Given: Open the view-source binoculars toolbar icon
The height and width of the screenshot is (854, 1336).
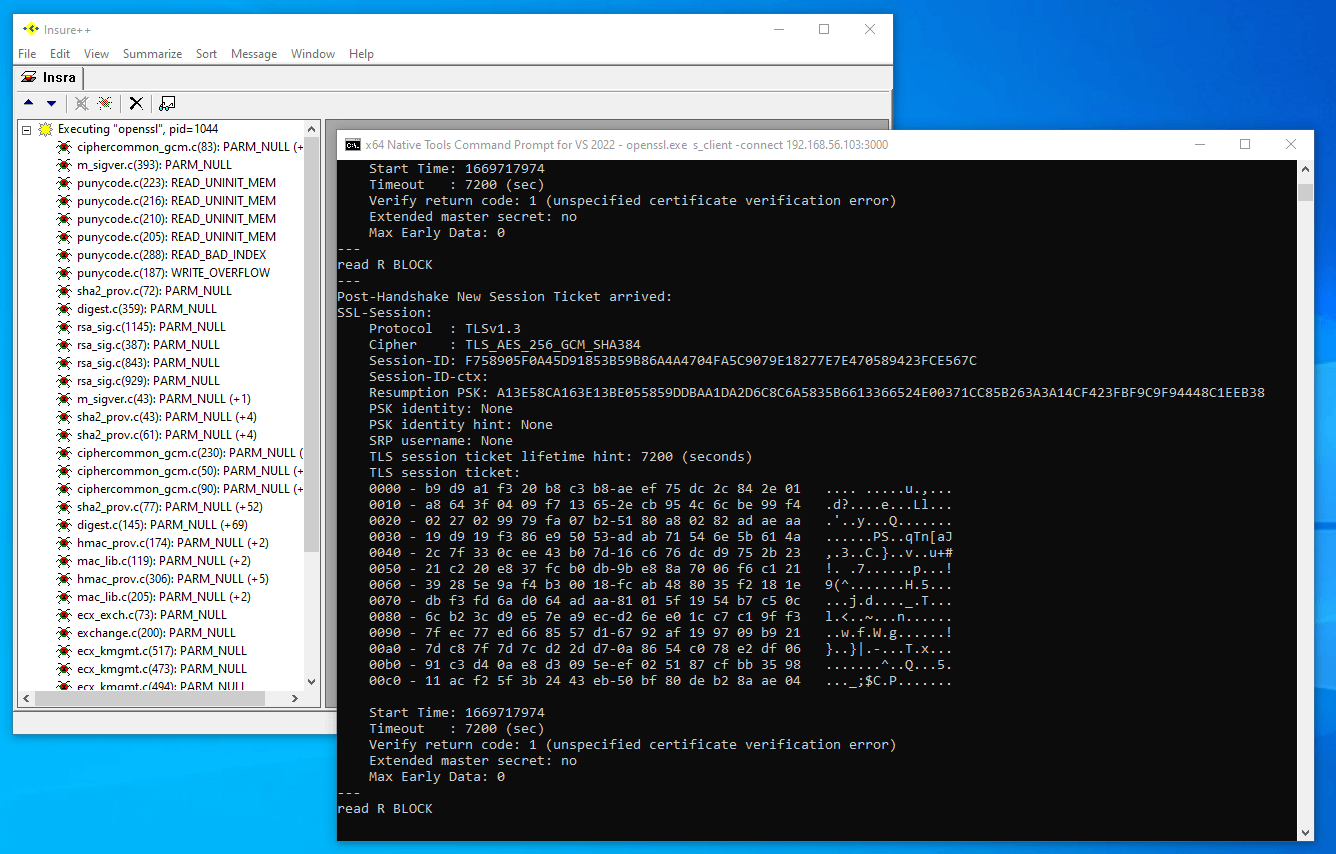Looking at the screenshot, I should pos(168,103).
